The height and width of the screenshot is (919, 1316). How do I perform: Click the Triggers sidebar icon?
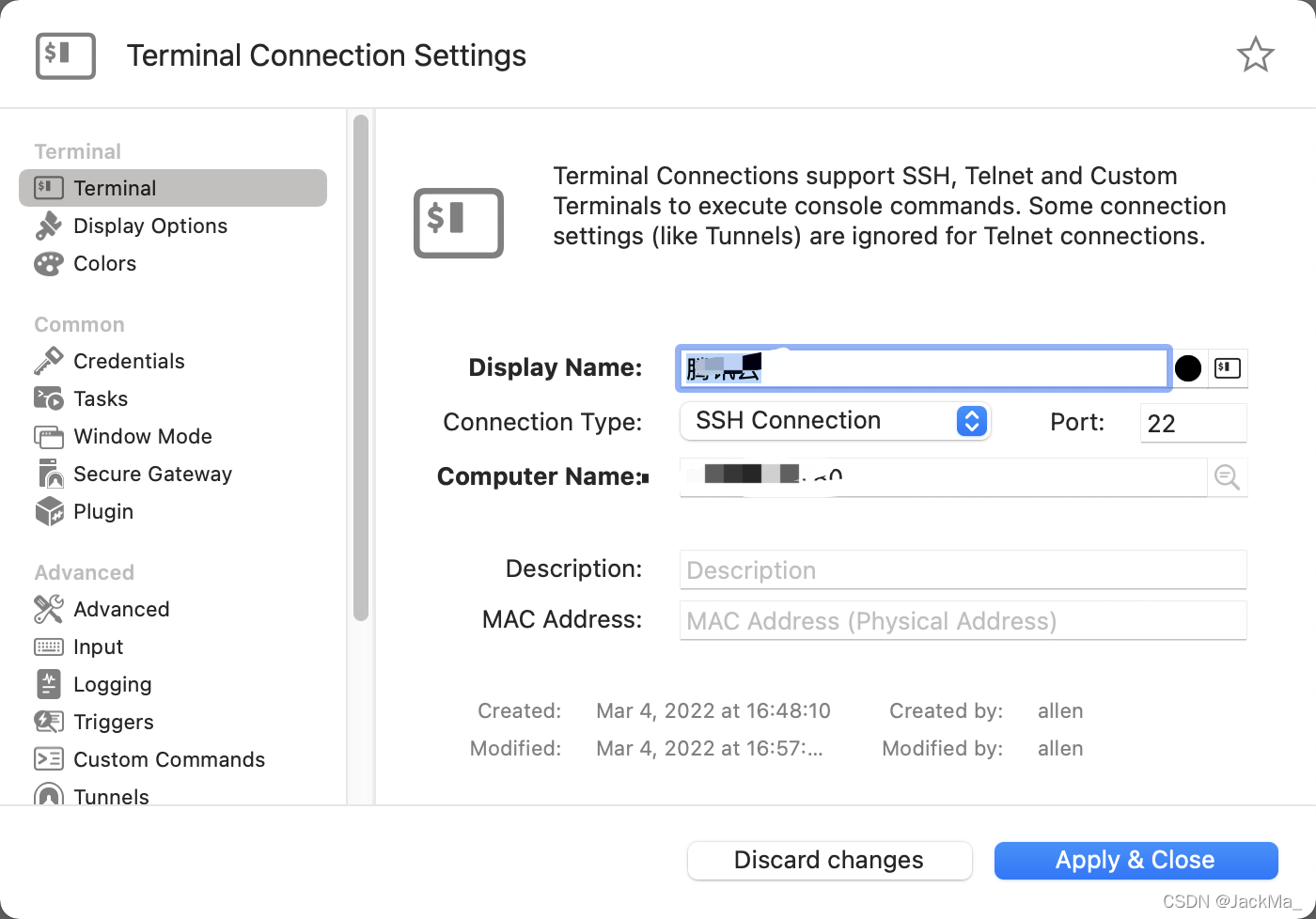pyautogui.click(x=48, y=722)
